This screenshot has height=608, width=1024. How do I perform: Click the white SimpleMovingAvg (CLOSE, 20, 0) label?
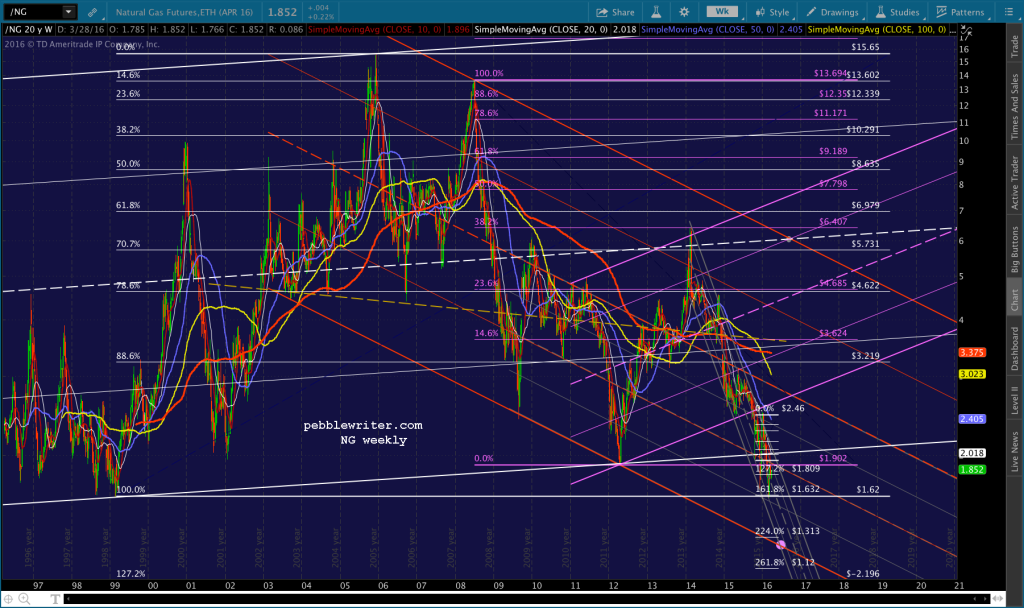(x=541, y=30)
